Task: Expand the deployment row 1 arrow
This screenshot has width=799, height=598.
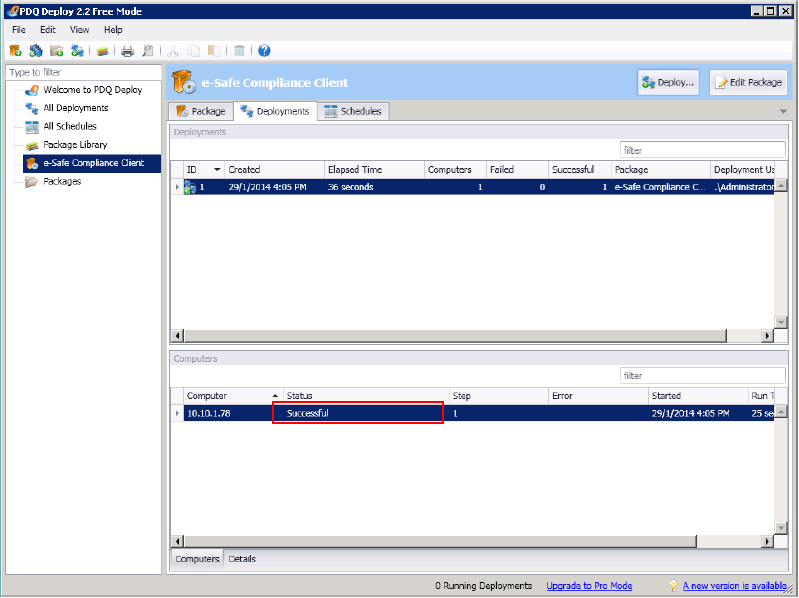Action: [177, 187]
